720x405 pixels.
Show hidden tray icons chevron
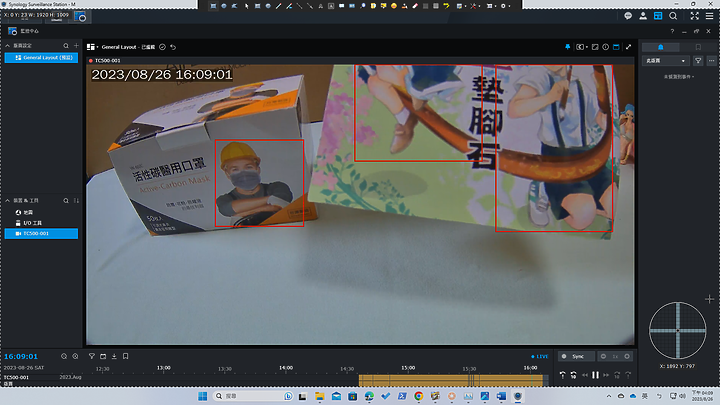(x=609, y=396)
